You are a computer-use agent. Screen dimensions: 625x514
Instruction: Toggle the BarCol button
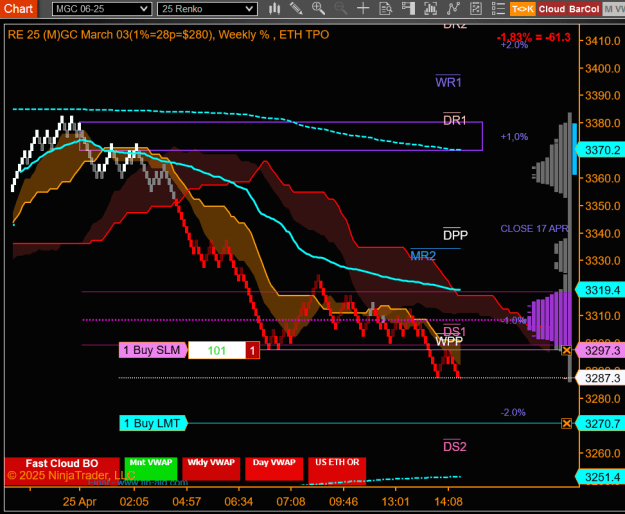point(584,9)
